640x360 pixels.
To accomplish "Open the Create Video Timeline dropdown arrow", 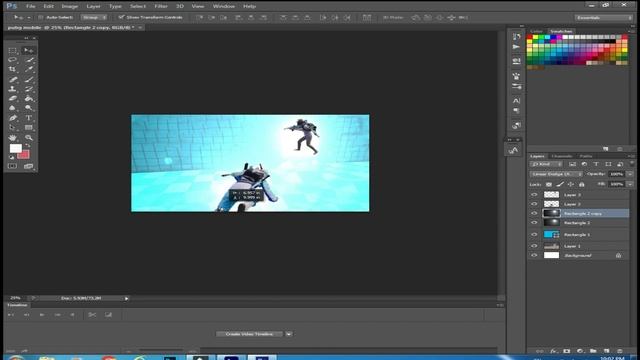I will coord(289,334).
